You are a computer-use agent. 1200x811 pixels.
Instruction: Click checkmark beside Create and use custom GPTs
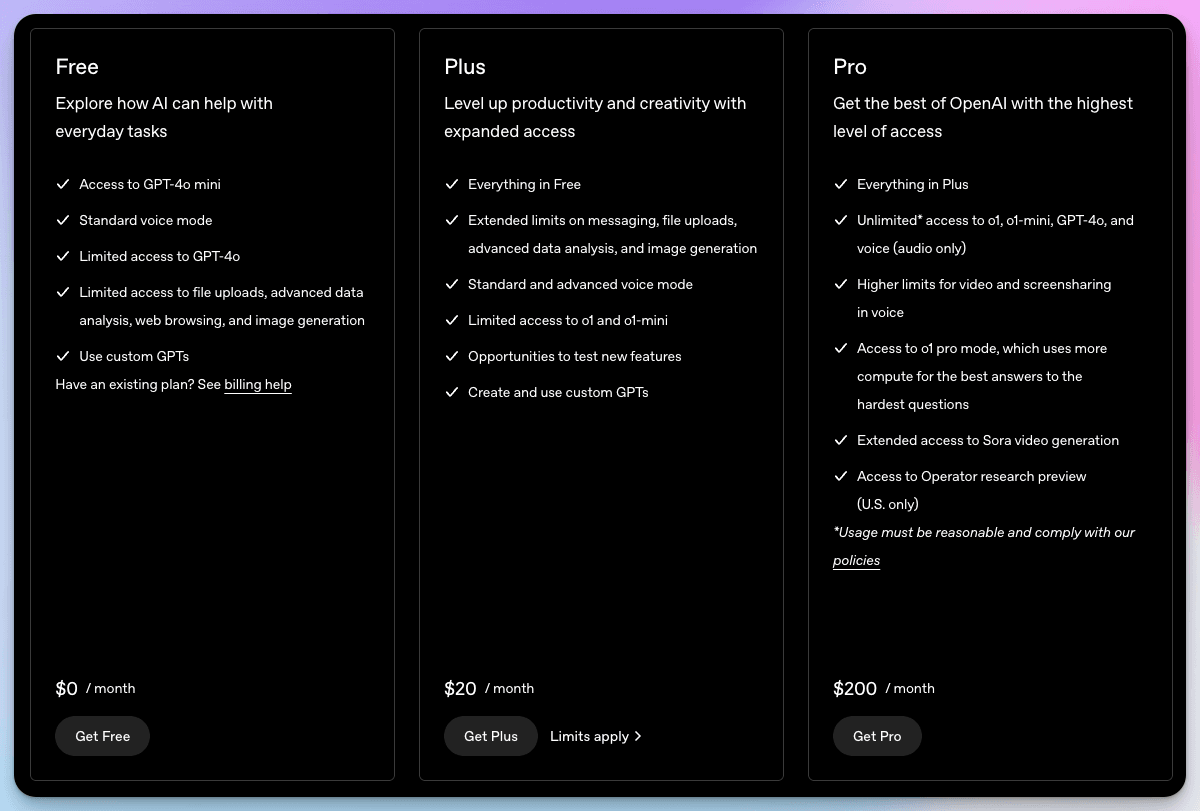click(451, 392)
